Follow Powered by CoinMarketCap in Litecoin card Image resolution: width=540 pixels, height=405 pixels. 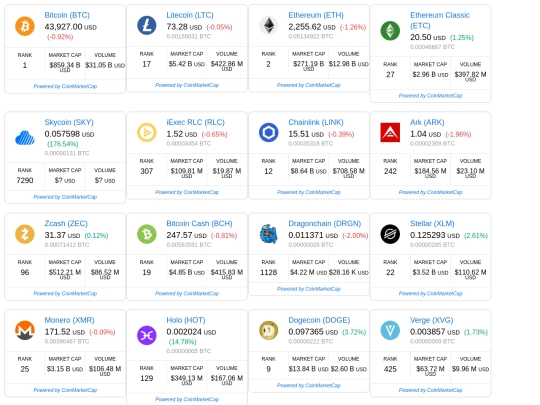pos(187,85)
